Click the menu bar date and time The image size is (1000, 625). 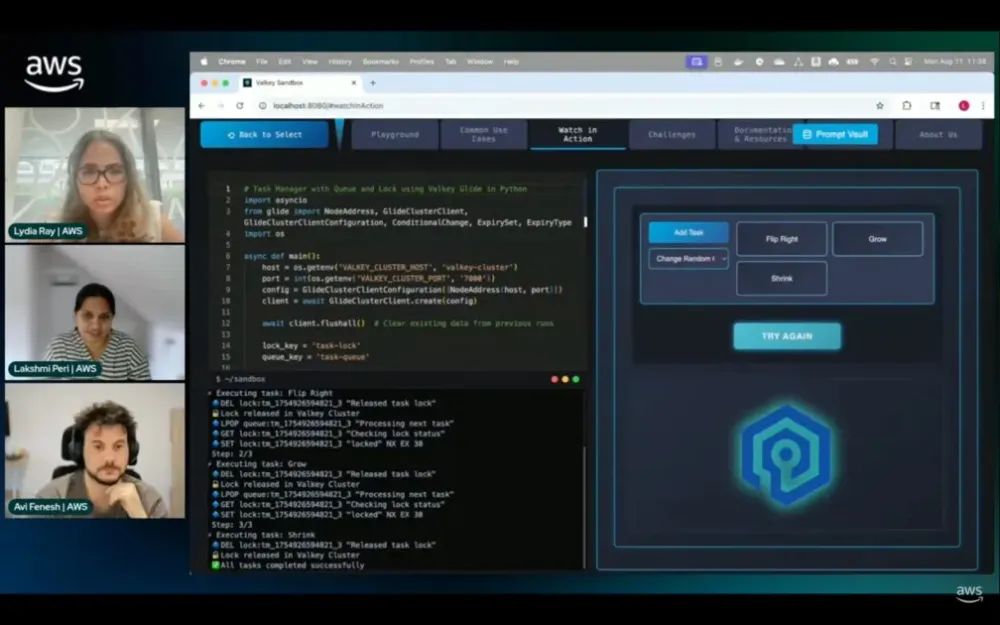coord(954,62)
